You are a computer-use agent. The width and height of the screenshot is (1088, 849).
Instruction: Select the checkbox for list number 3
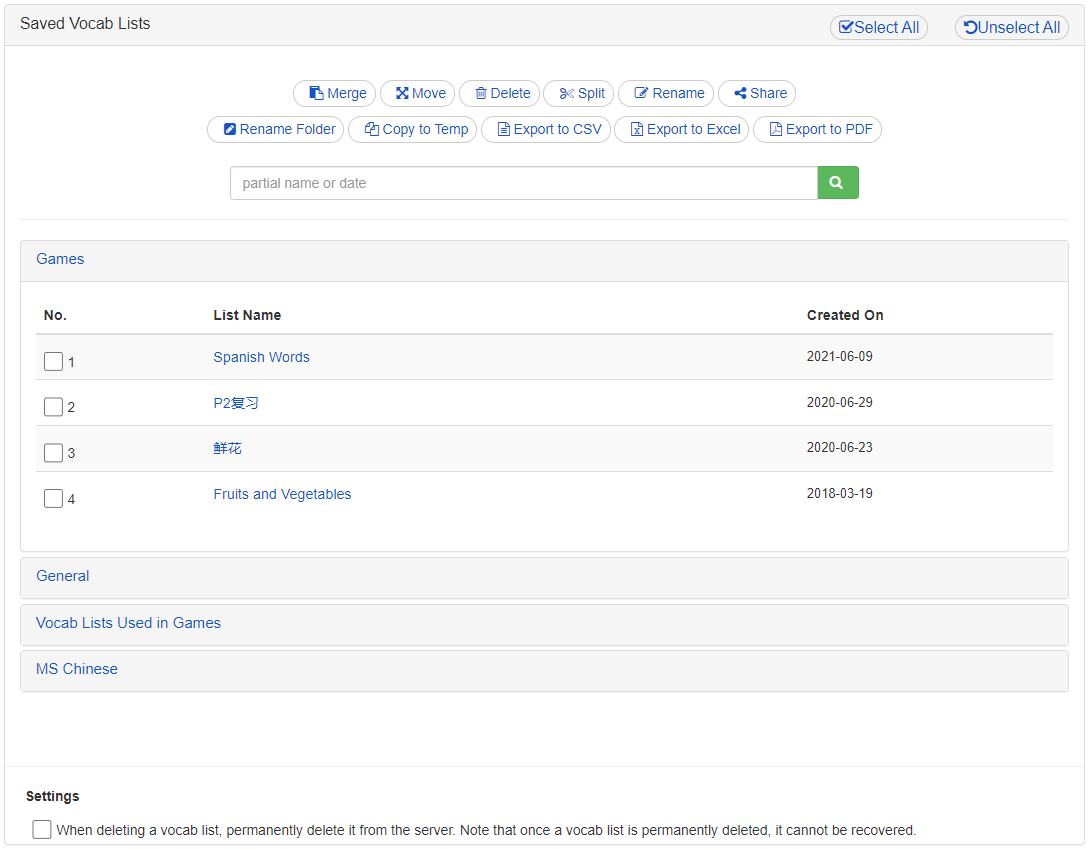coord(54,453)
